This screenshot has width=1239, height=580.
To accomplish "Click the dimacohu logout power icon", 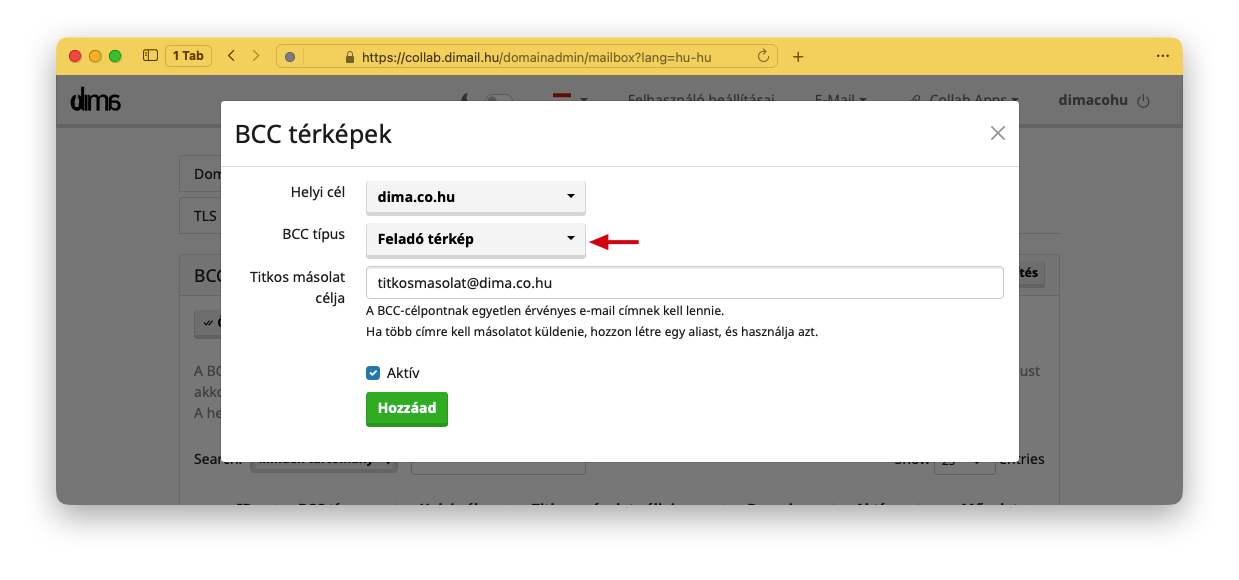I will 1144,101.
